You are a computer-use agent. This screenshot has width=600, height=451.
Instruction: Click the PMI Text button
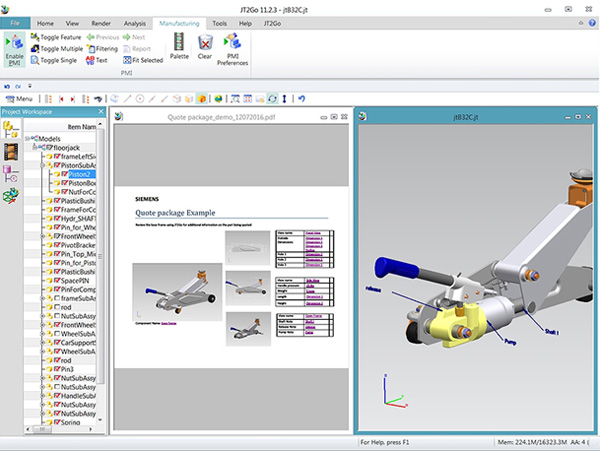click(x=97, y=60)
